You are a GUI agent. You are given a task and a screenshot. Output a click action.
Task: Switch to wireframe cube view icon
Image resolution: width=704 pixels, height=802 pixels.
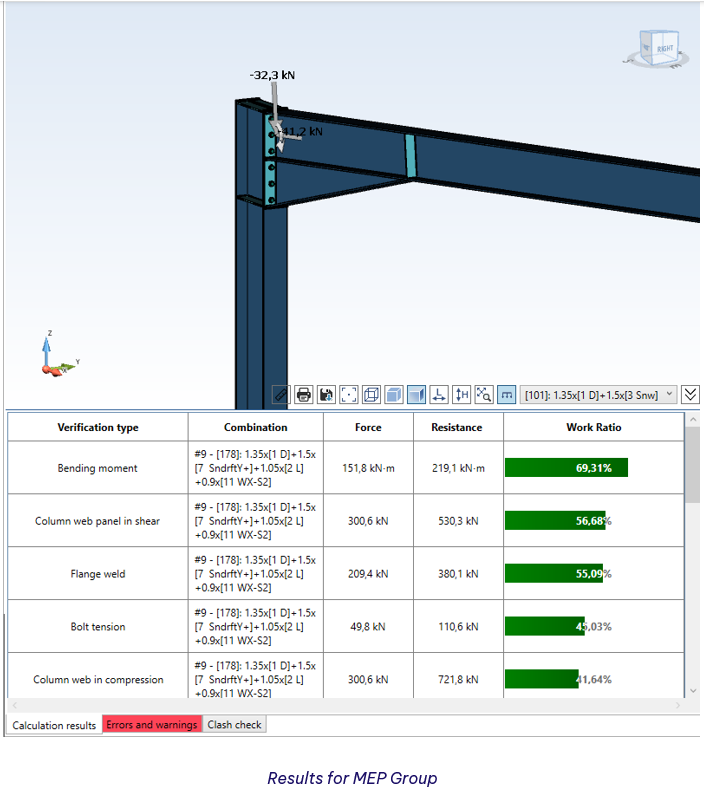click(x=371, y=395)
